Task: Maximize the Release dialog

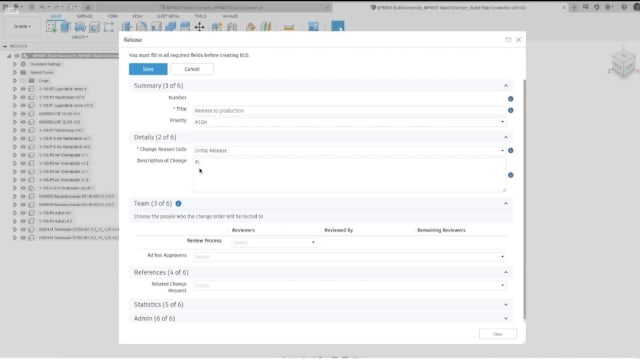Action: 508,40
